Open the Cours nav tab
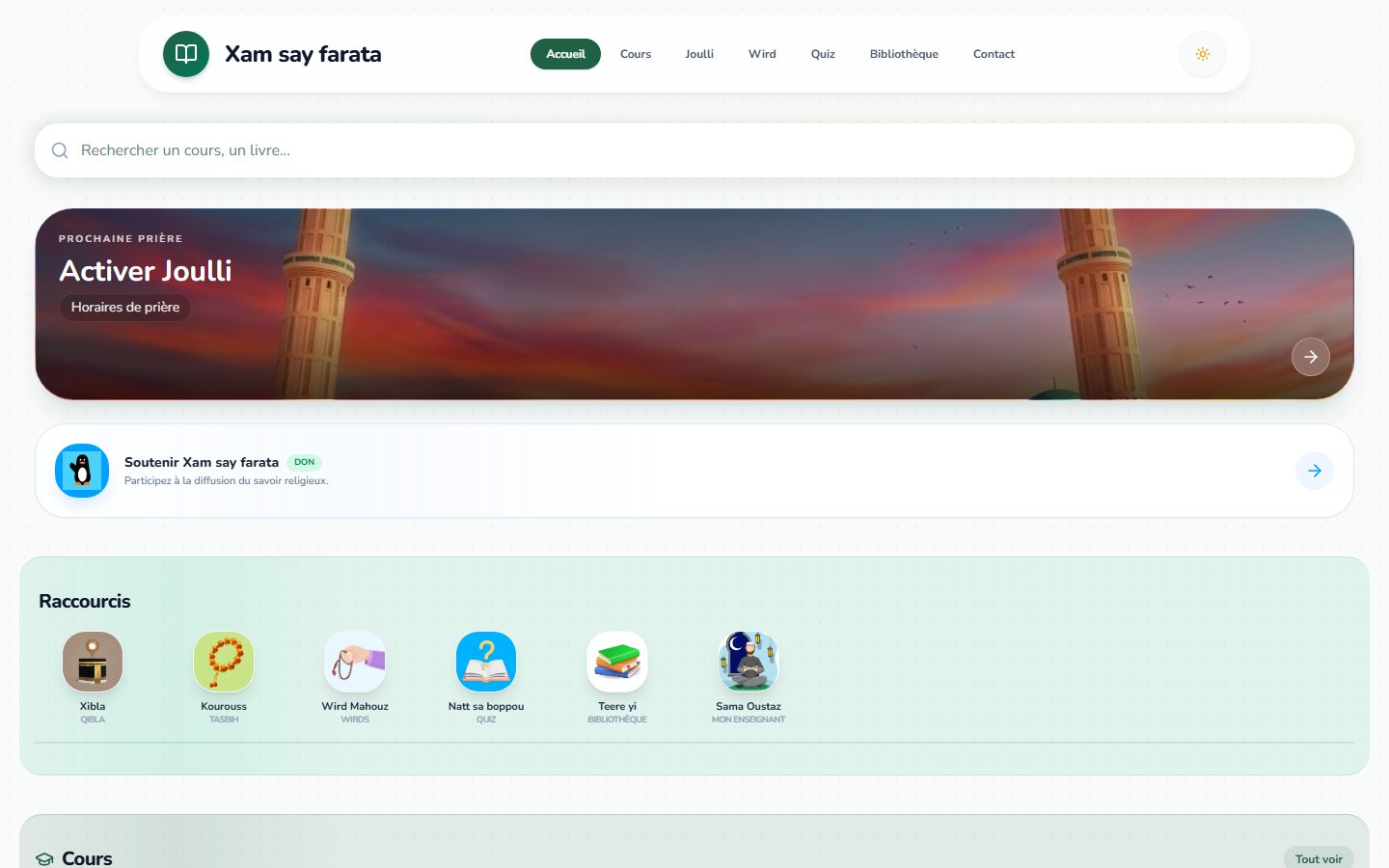Image resolution: width=1389 pixels, height=868 pixels. [x=636, y=54]
